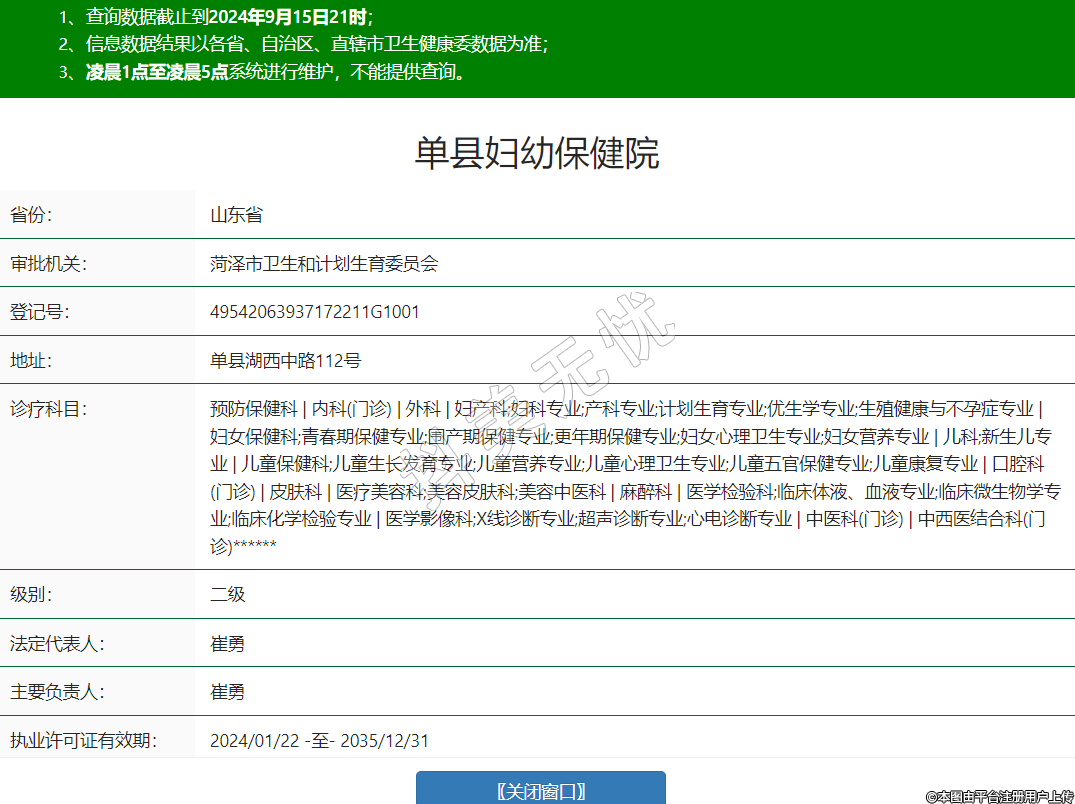Screen dimensions: 1075x804
Task: Select the license validity dates 2024/01/22 to 2035/12/31
Action: [319, 741]
